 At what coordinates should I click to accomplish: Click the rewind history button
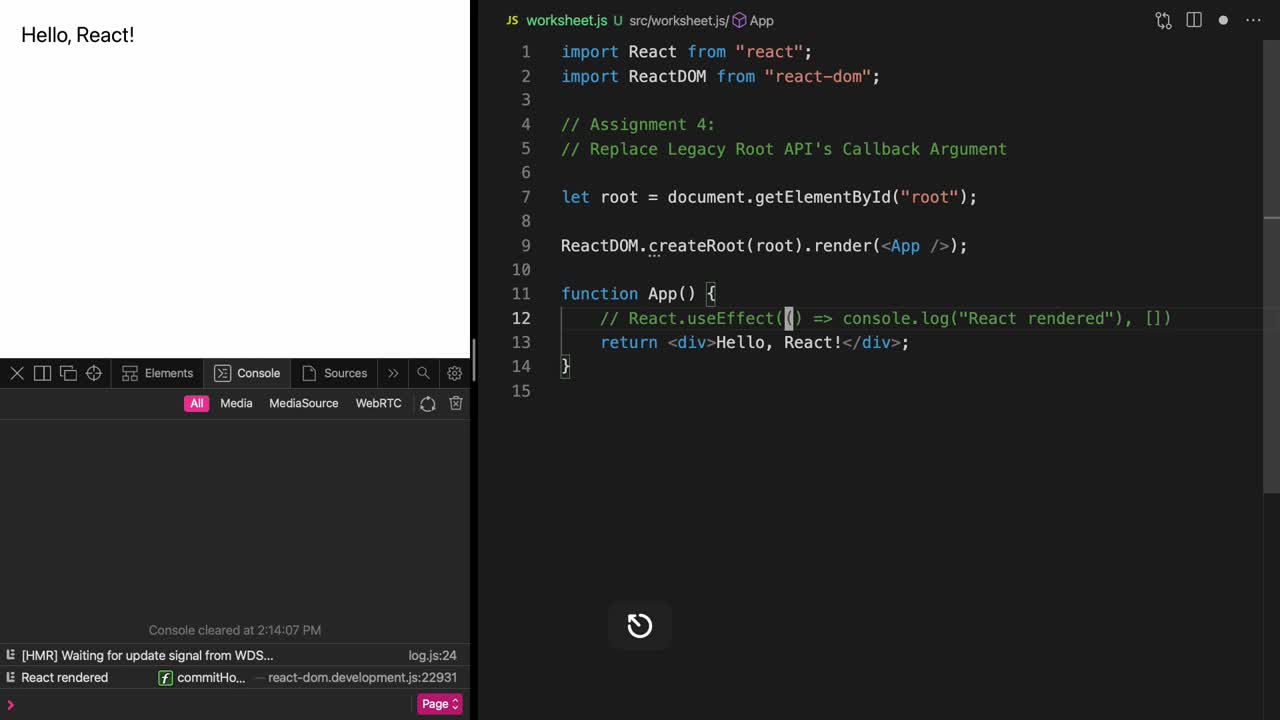(640, 626)
